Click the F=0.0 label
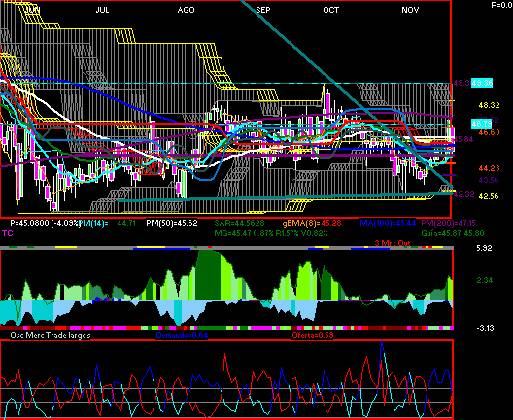513x420 pixels. click(502, 5)
